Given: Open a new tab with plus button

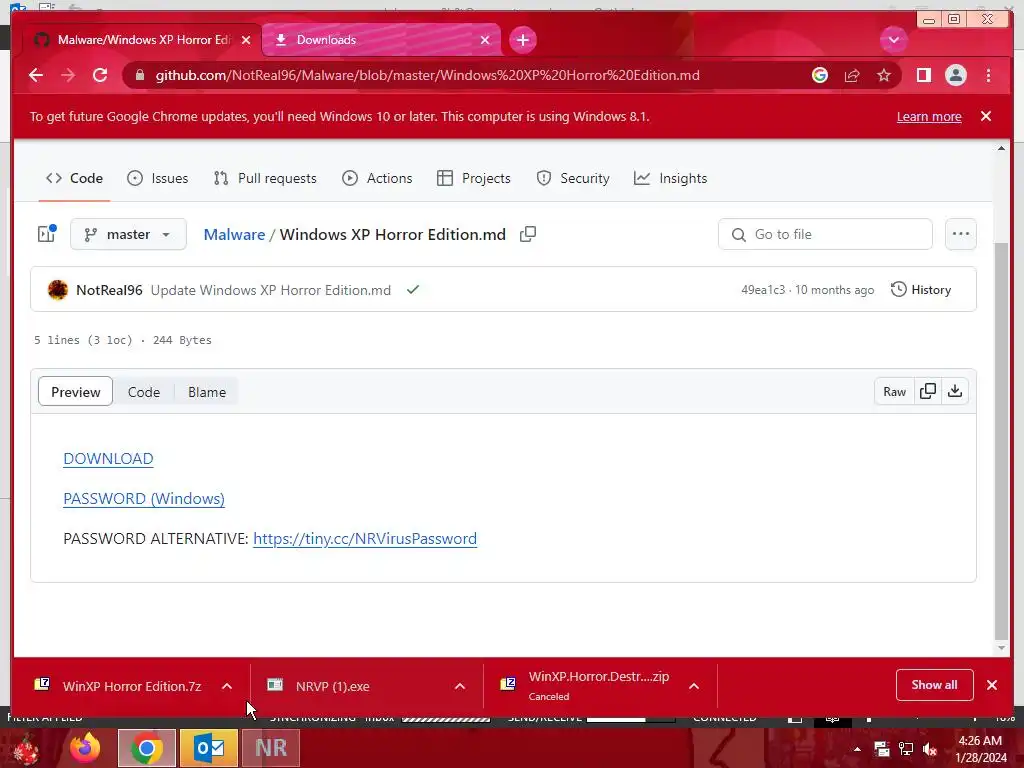Looking at the screenshot, I should [x=522, y=40].
